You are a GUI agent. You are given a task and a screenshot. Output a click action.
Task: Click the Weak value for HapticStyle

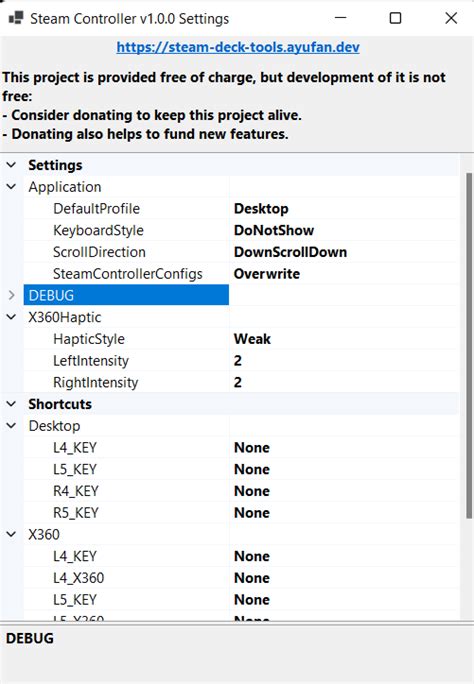(252, 339)
